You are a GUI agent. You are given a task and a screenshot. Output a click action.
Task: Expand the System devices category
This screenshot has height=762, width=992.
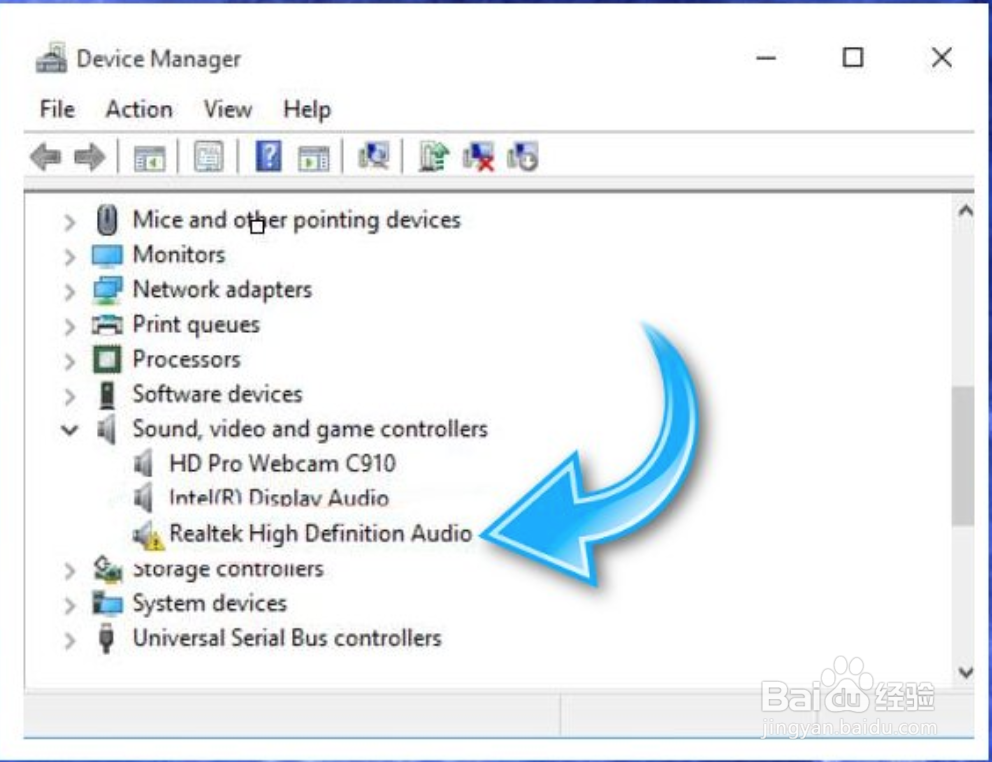(70, 605)
